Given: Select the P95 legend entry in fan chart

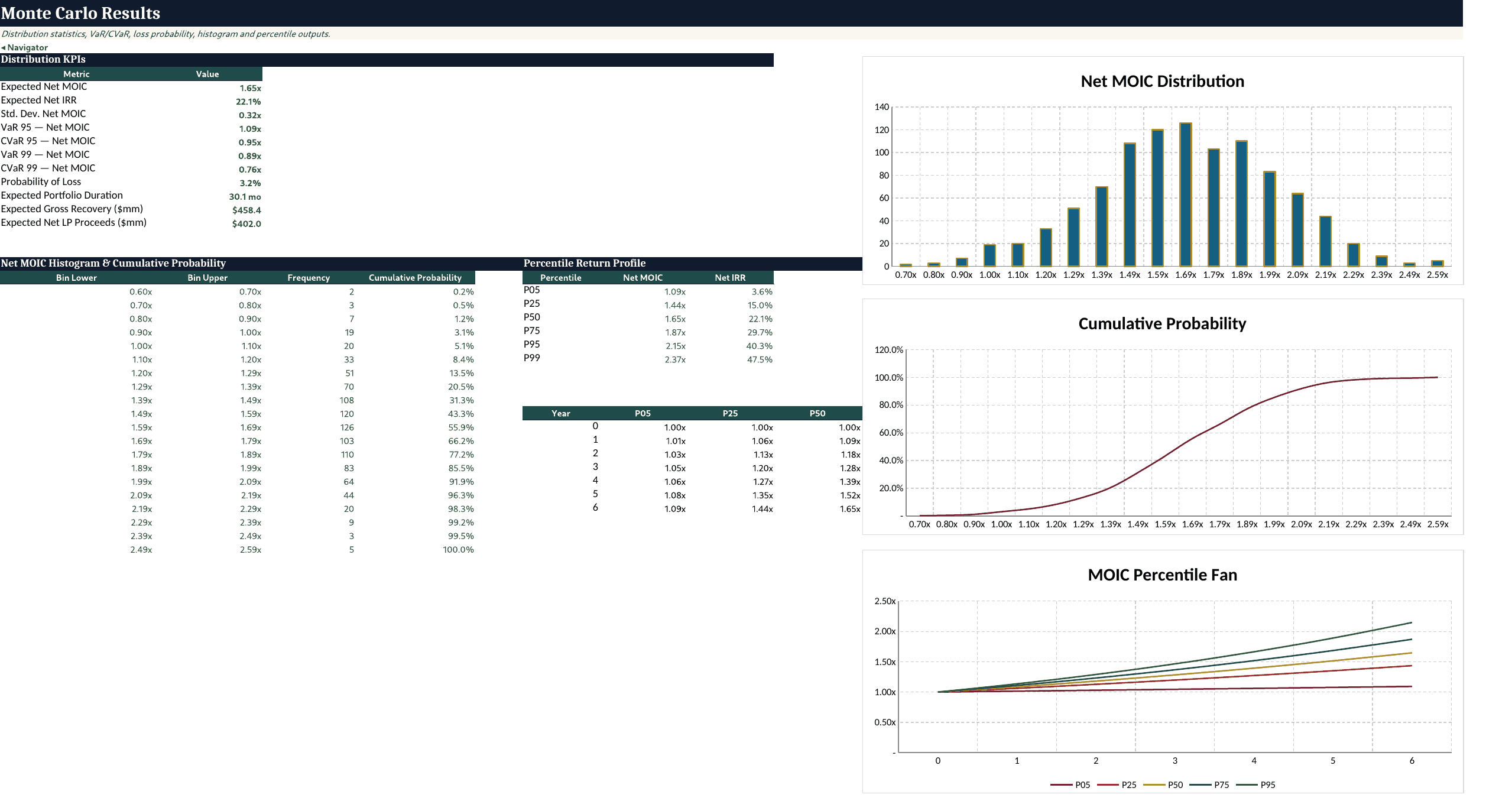Looking at the screenshot, I should [x=1255, y=784].
